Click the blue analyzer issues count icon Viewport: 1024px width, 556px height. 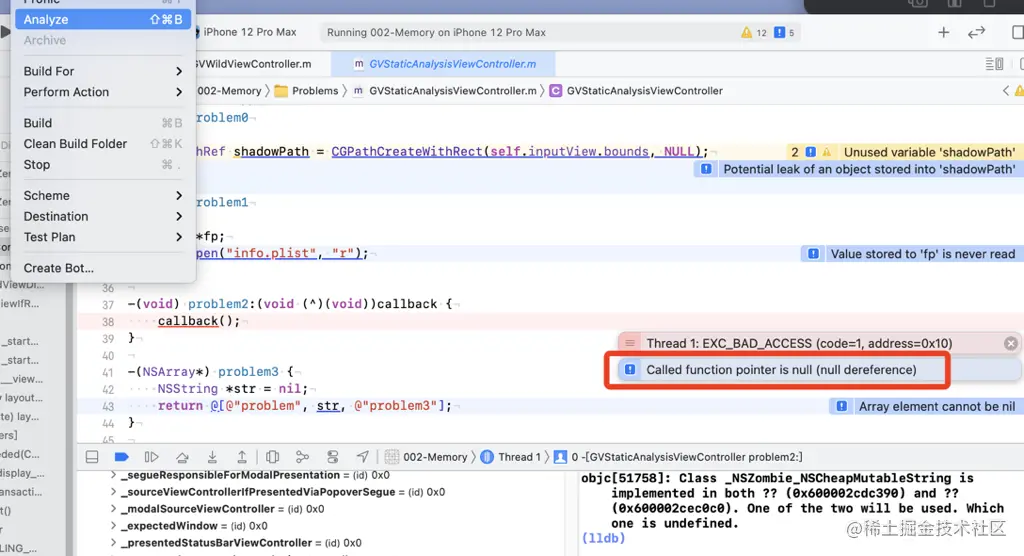[779, 33]
